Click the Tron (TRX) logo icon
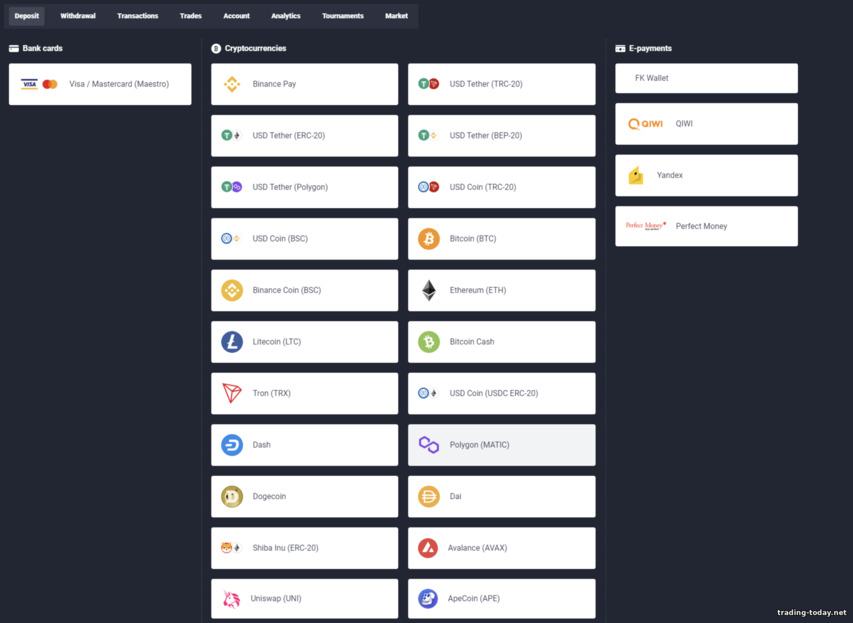The width and height of the screenshot is (853, 623). 231,393
